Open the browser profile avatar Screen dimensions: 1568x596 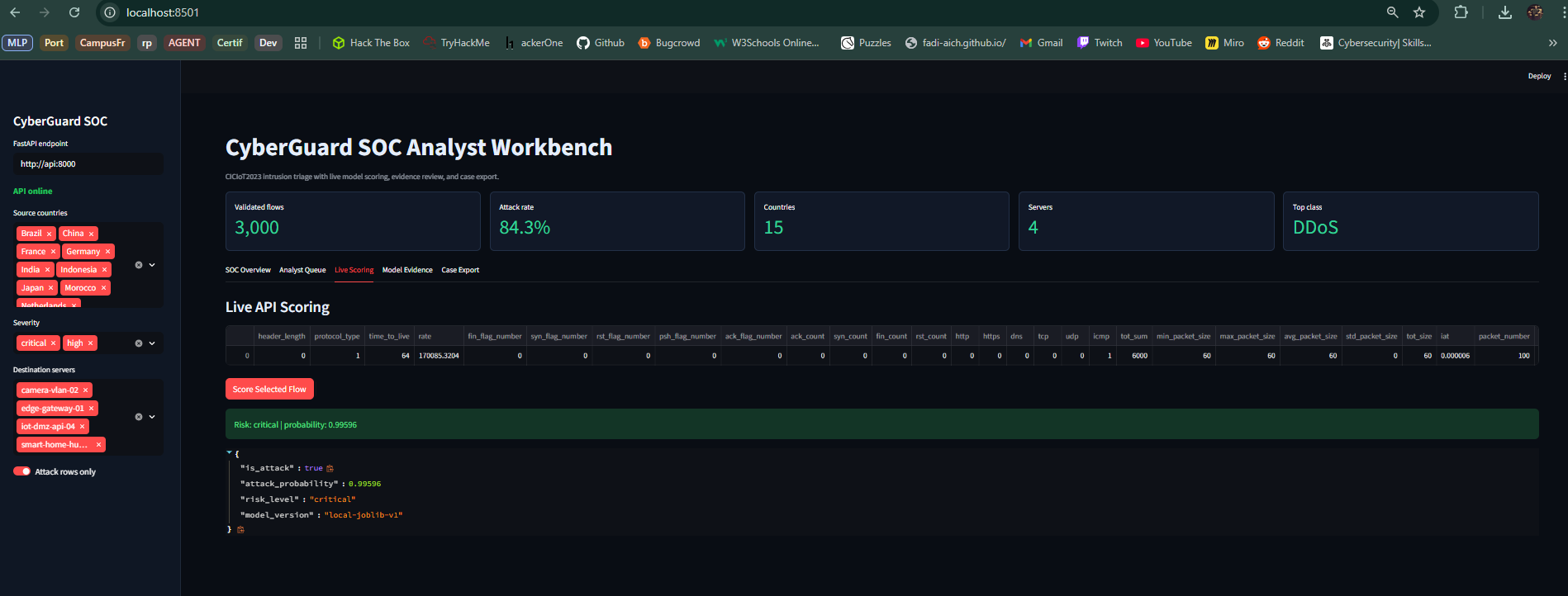click(1535, 12)
